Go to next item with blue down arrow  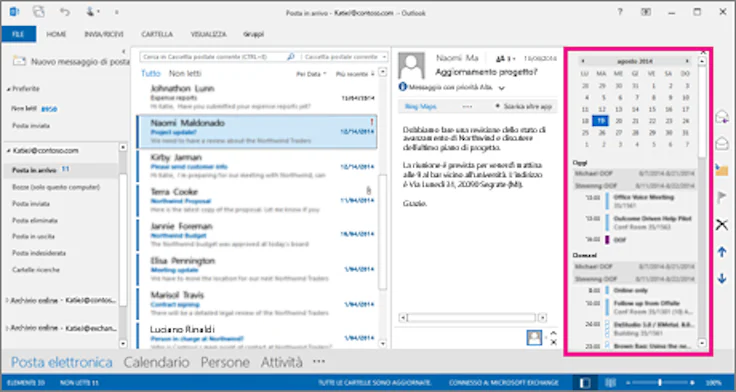(722, 279)
